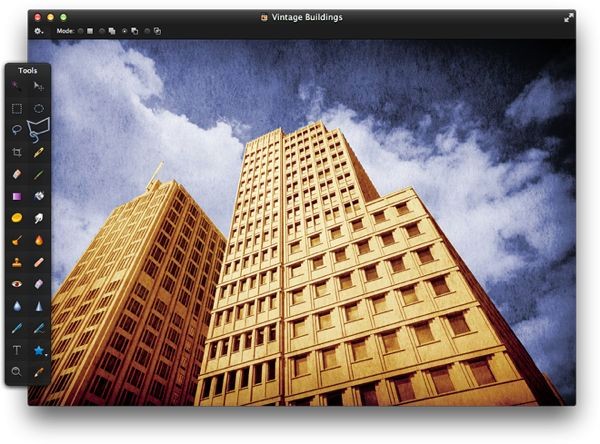Activate the Crop tool
Viewport: 600px width, 444px height.
pyautogui.click(x=16, y=153)
